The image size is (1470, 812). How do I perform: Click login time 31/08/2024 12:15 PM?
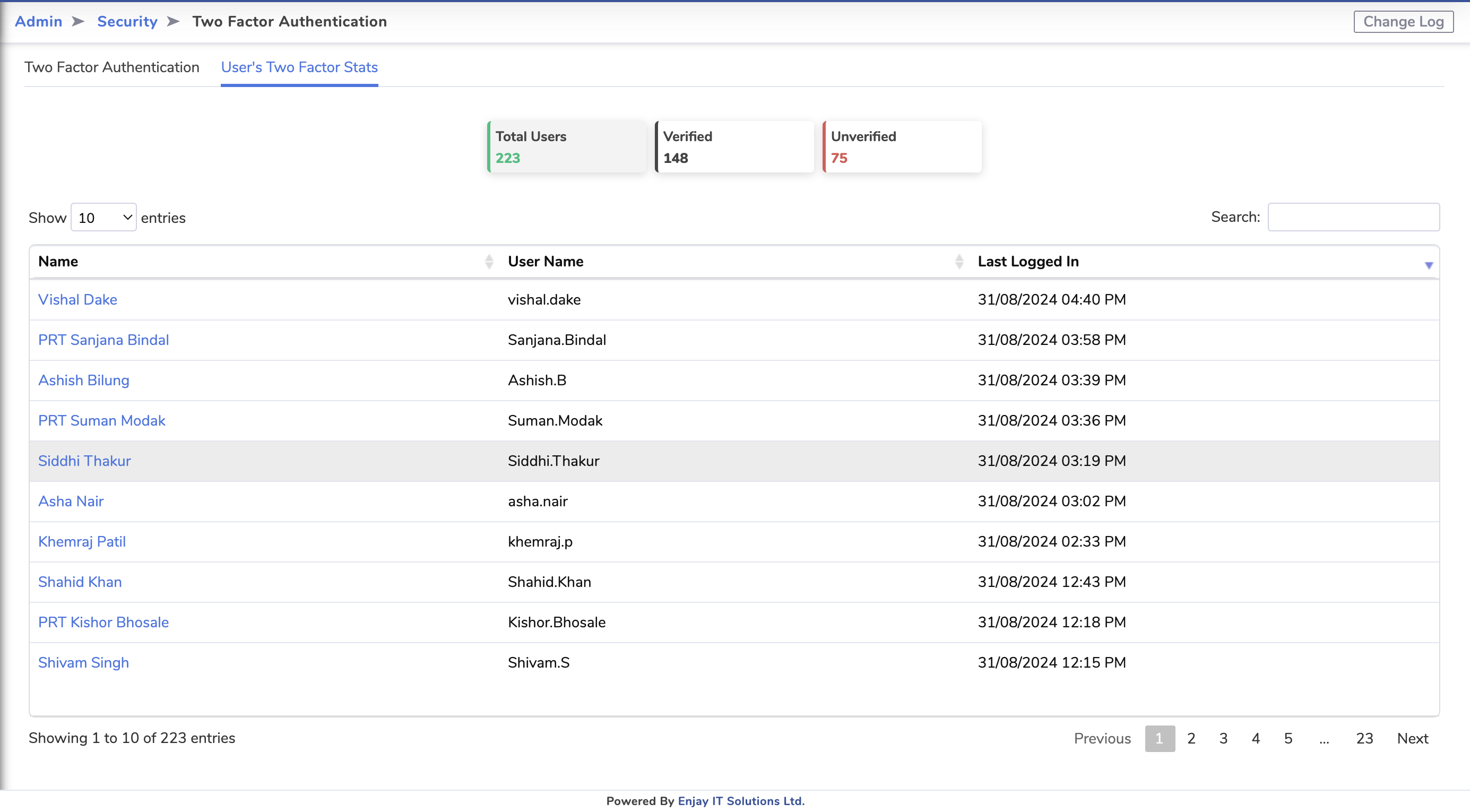(x=1052, y=662)
